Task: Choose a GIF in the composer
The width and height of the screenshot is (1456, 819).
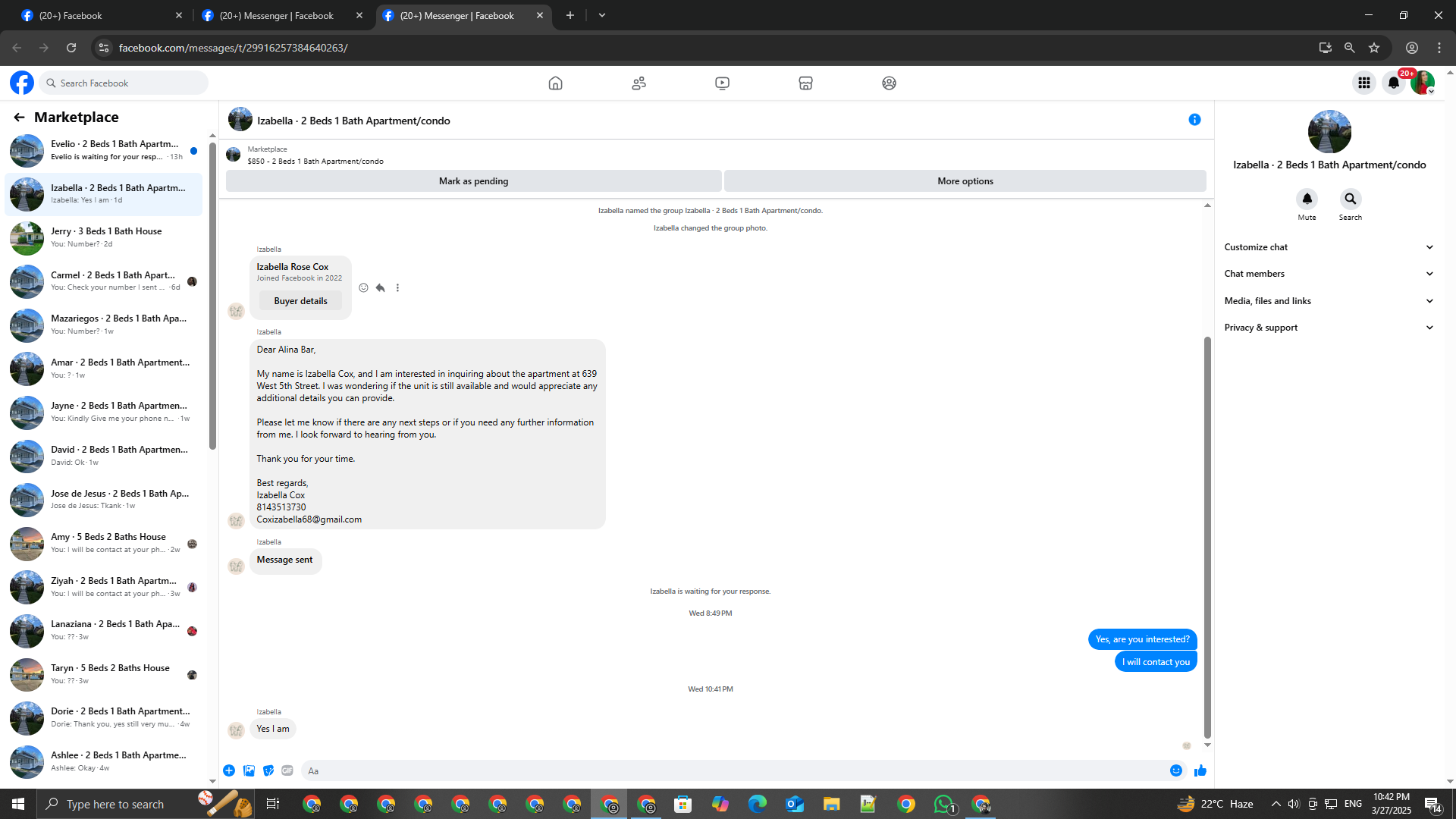Action: [287, 770]
